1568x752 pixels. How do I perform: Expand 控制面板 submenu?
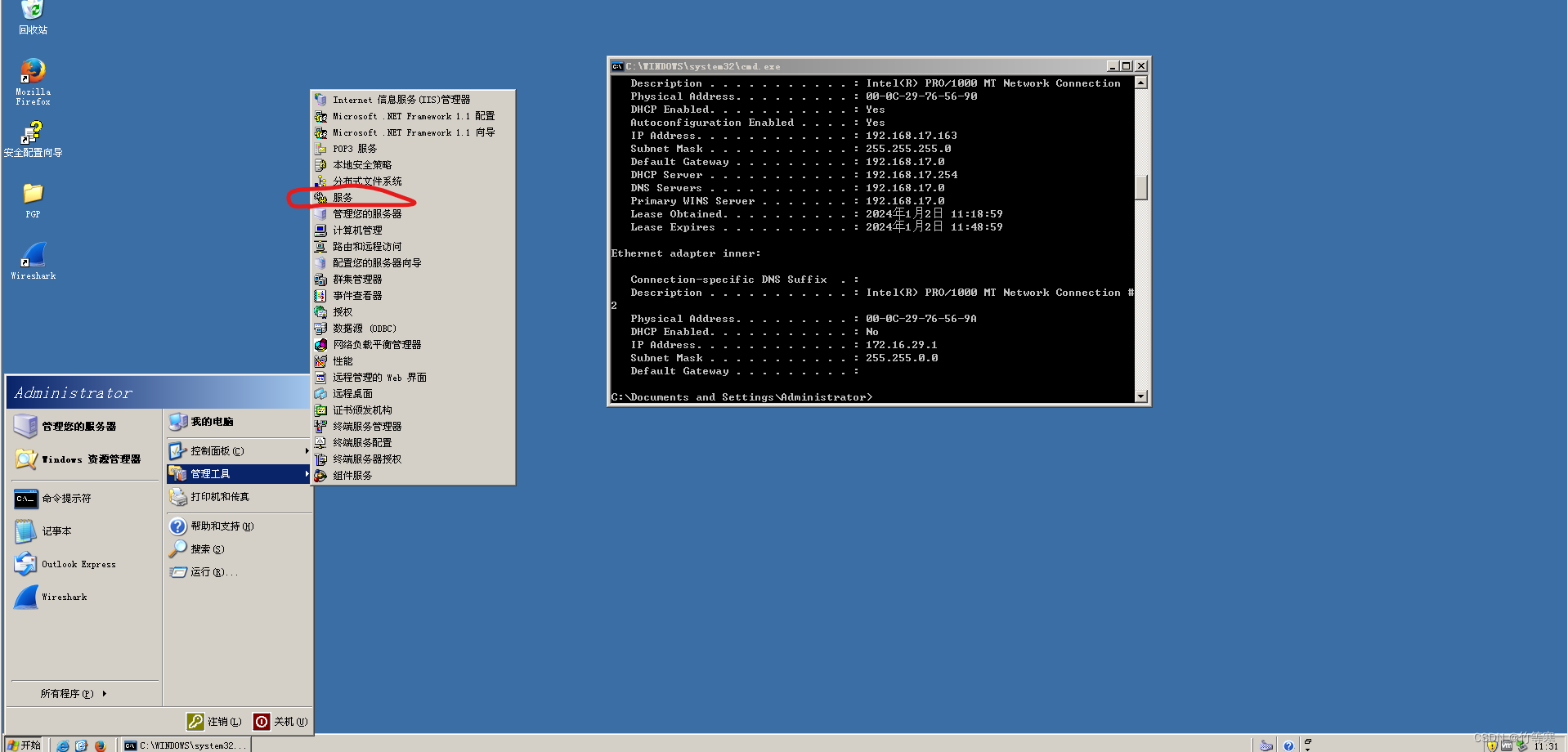pos(239,451)
